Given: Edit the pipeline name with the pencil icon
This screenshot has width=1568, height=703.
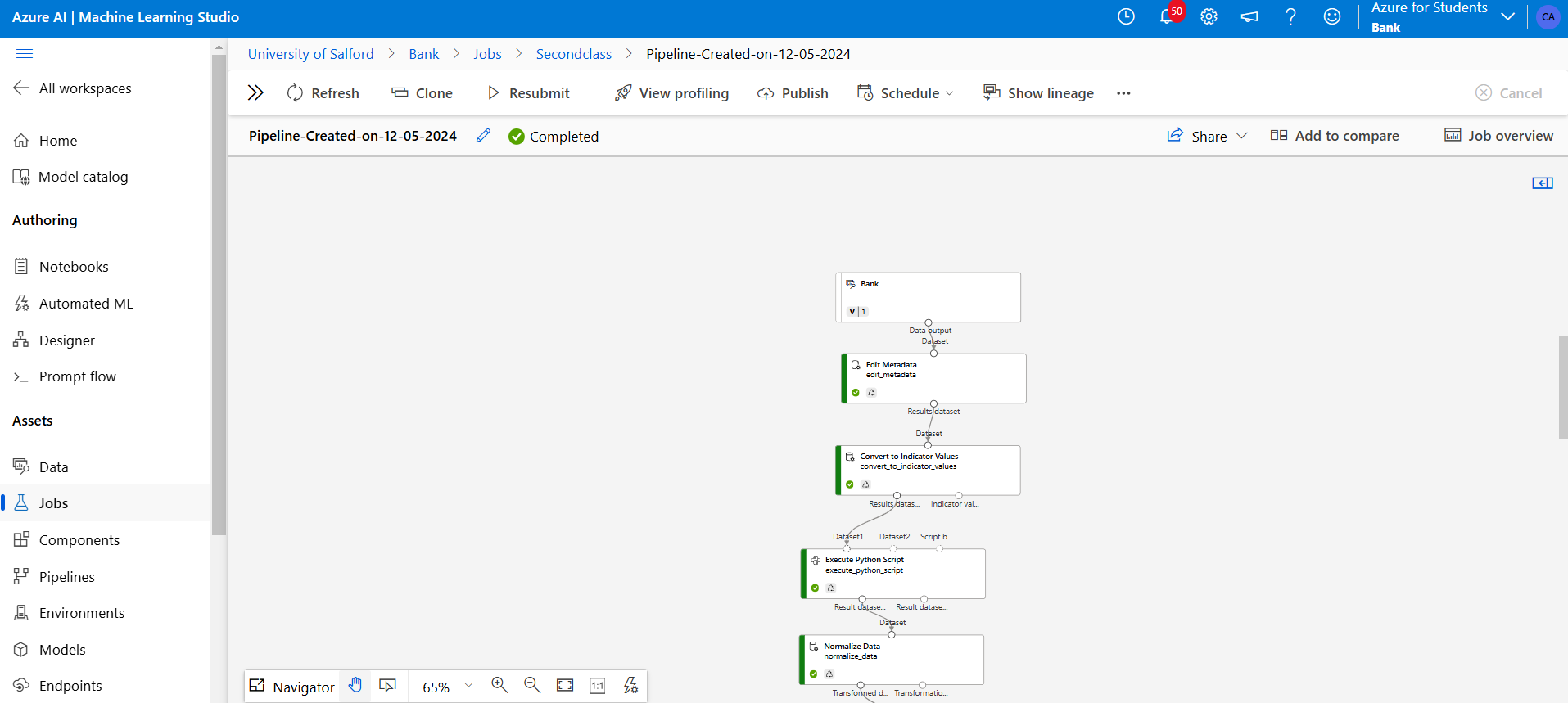Looking at the screenshot, I should point(483,136).
